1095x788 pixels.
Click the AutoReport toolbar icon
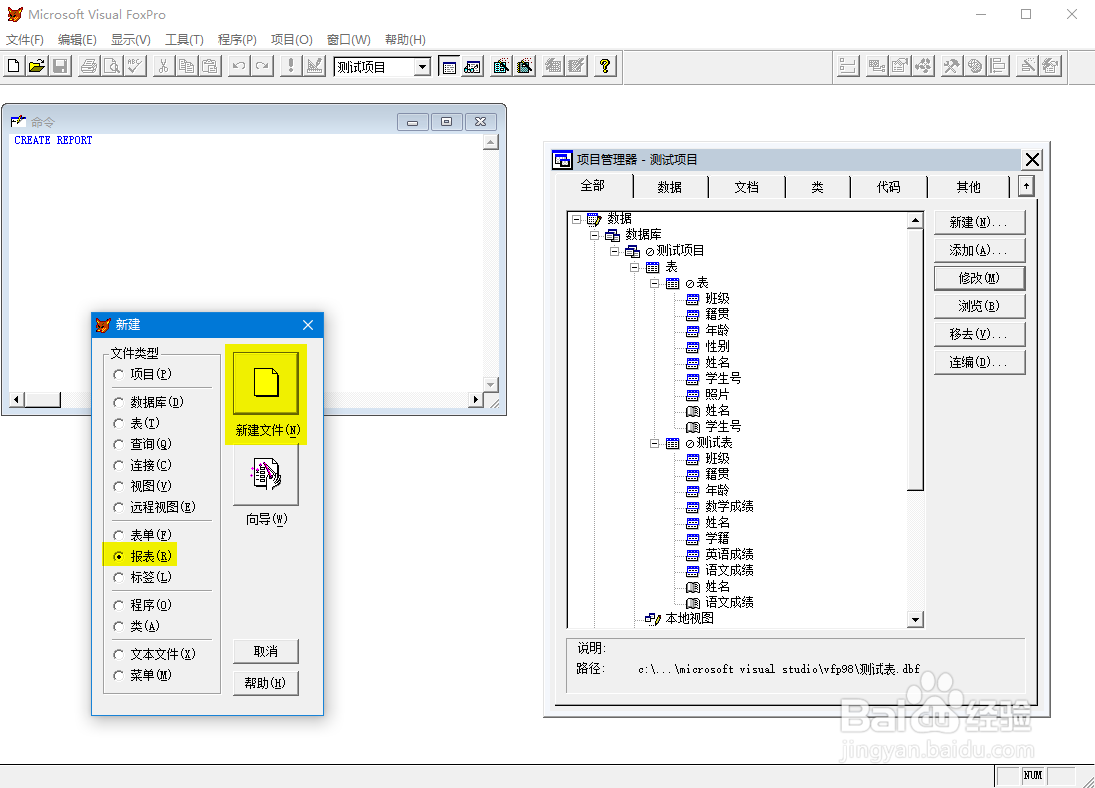576,66
